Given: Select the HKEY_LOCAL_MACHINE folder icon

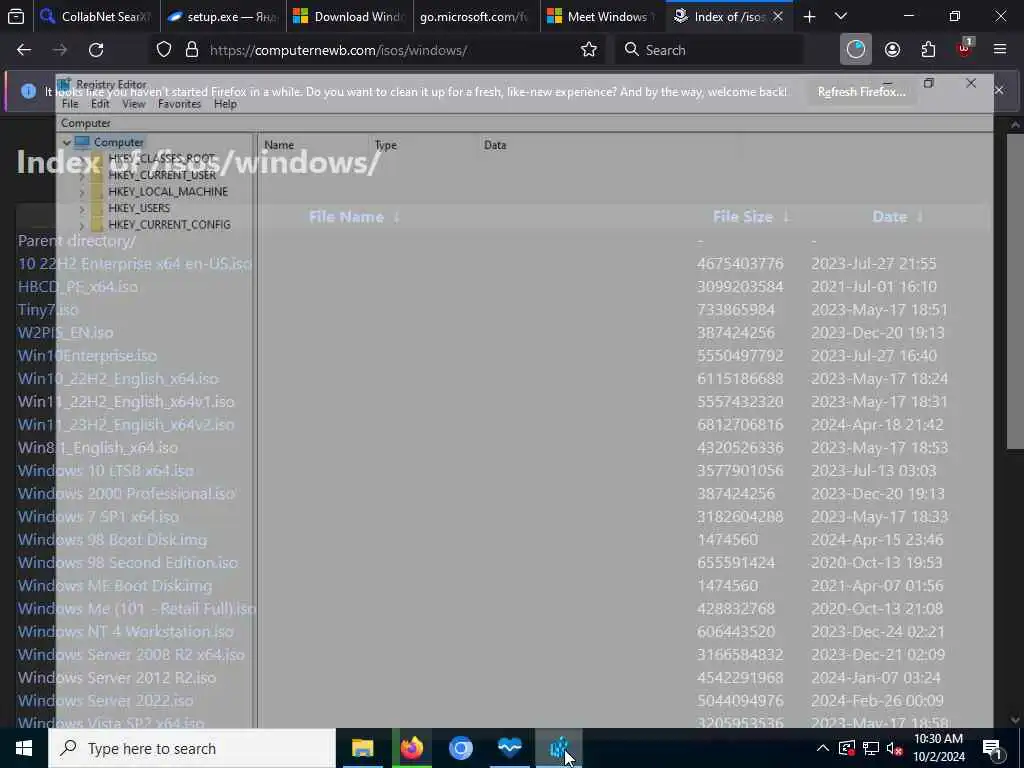Looking at the screenshot, I should coord(97,191).
